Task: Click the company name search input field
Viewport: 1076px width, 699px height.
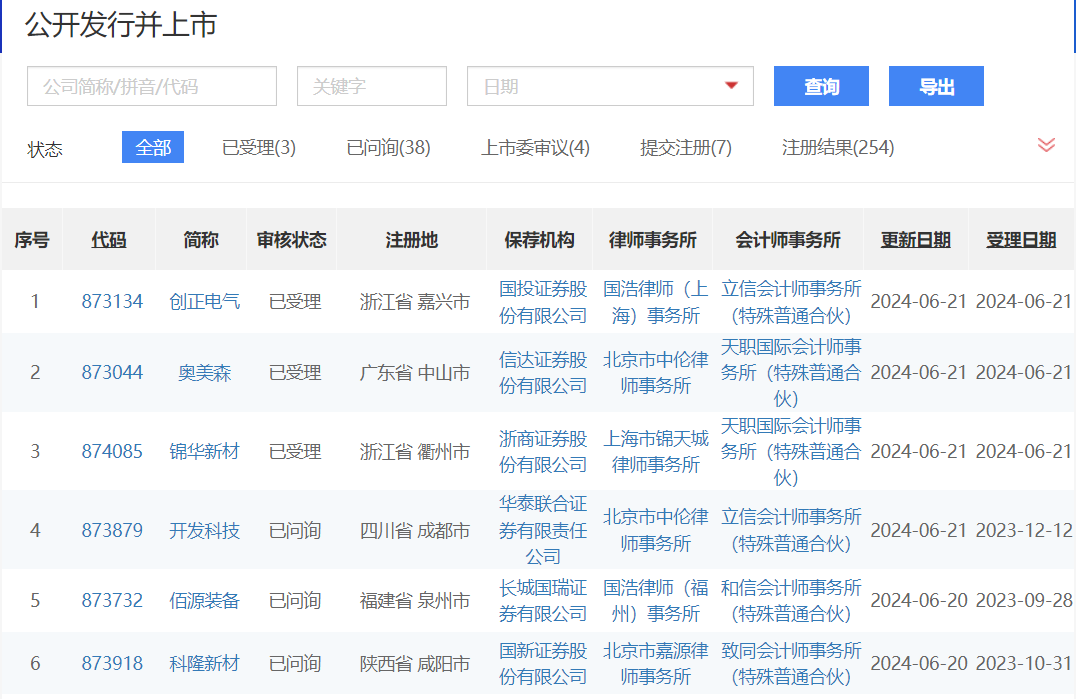Action: click(151, 86)
